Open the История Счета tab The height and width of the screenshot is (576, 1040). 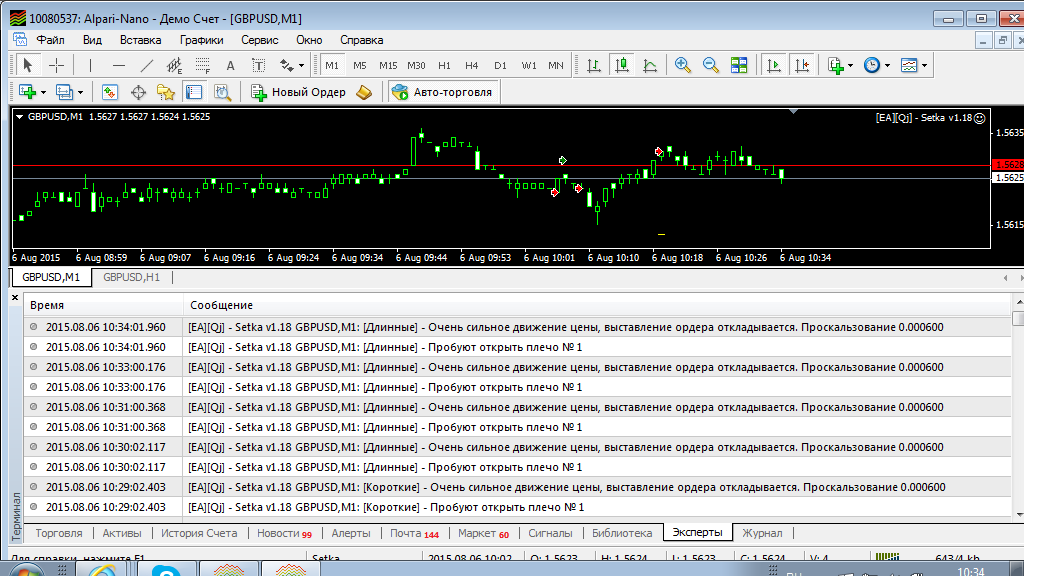[x=199, y=533]
